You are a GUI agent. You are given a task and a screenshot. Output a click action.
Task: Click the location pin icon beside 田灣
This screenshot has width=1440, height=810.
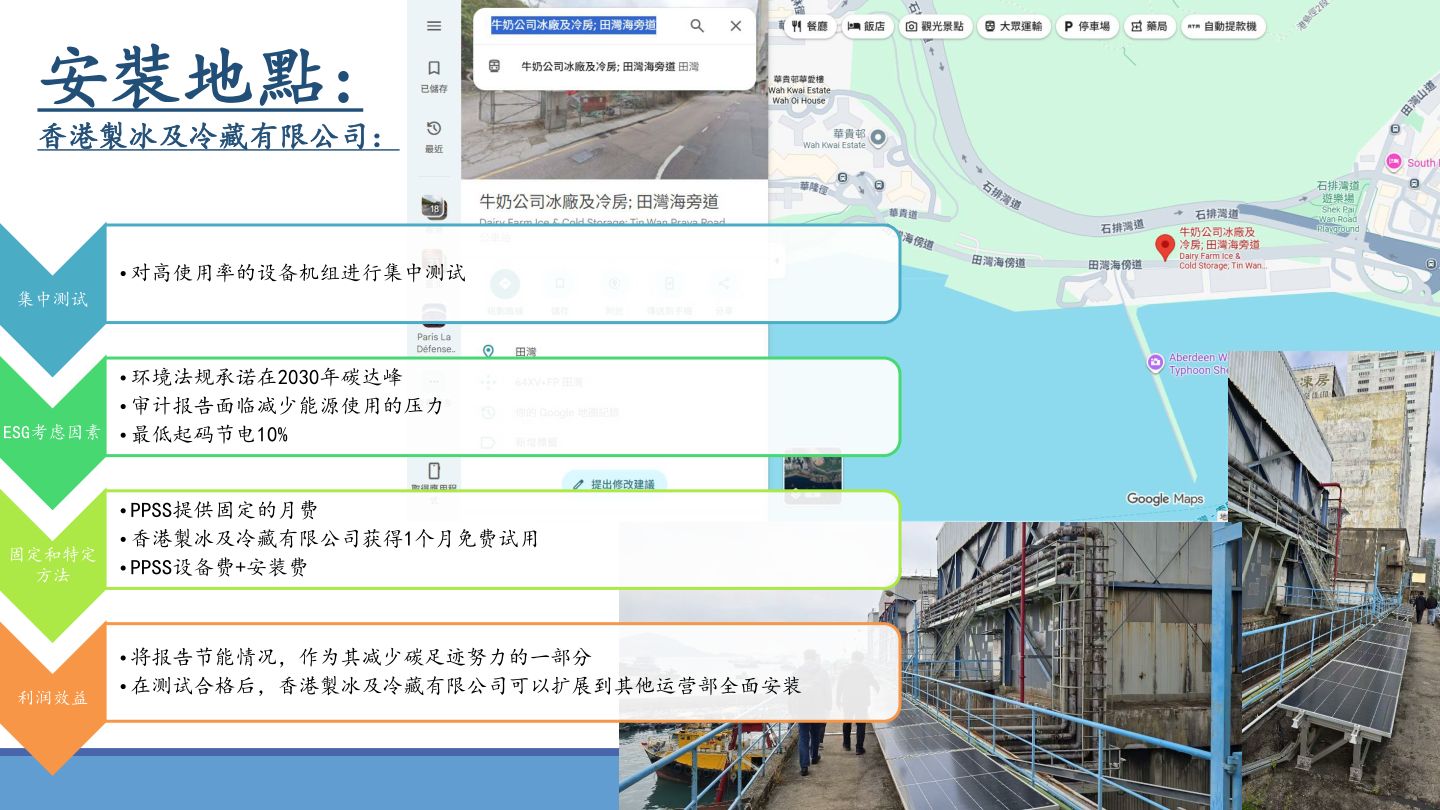click(x=488, y=351)
